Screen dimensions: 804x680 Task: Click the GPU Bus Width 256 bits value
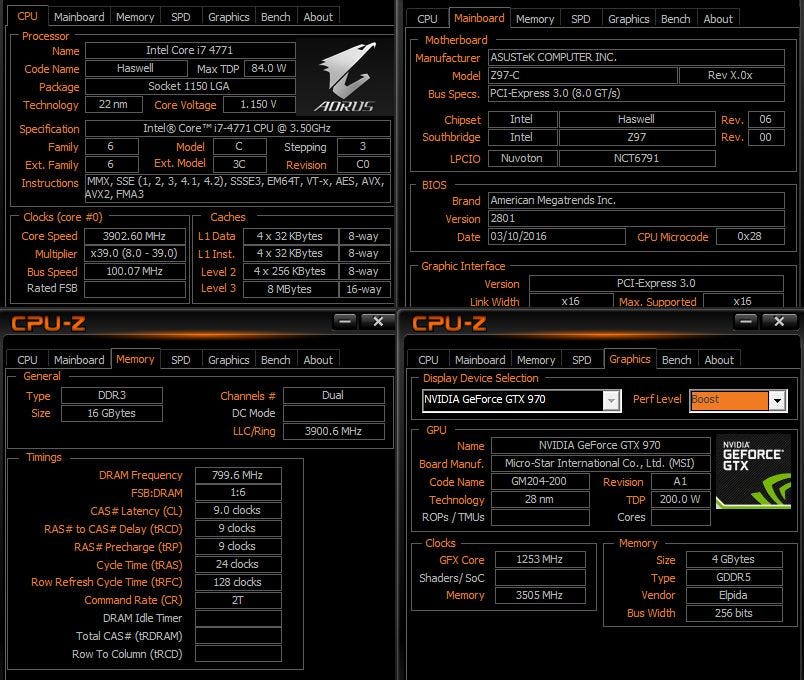(734, 613)
